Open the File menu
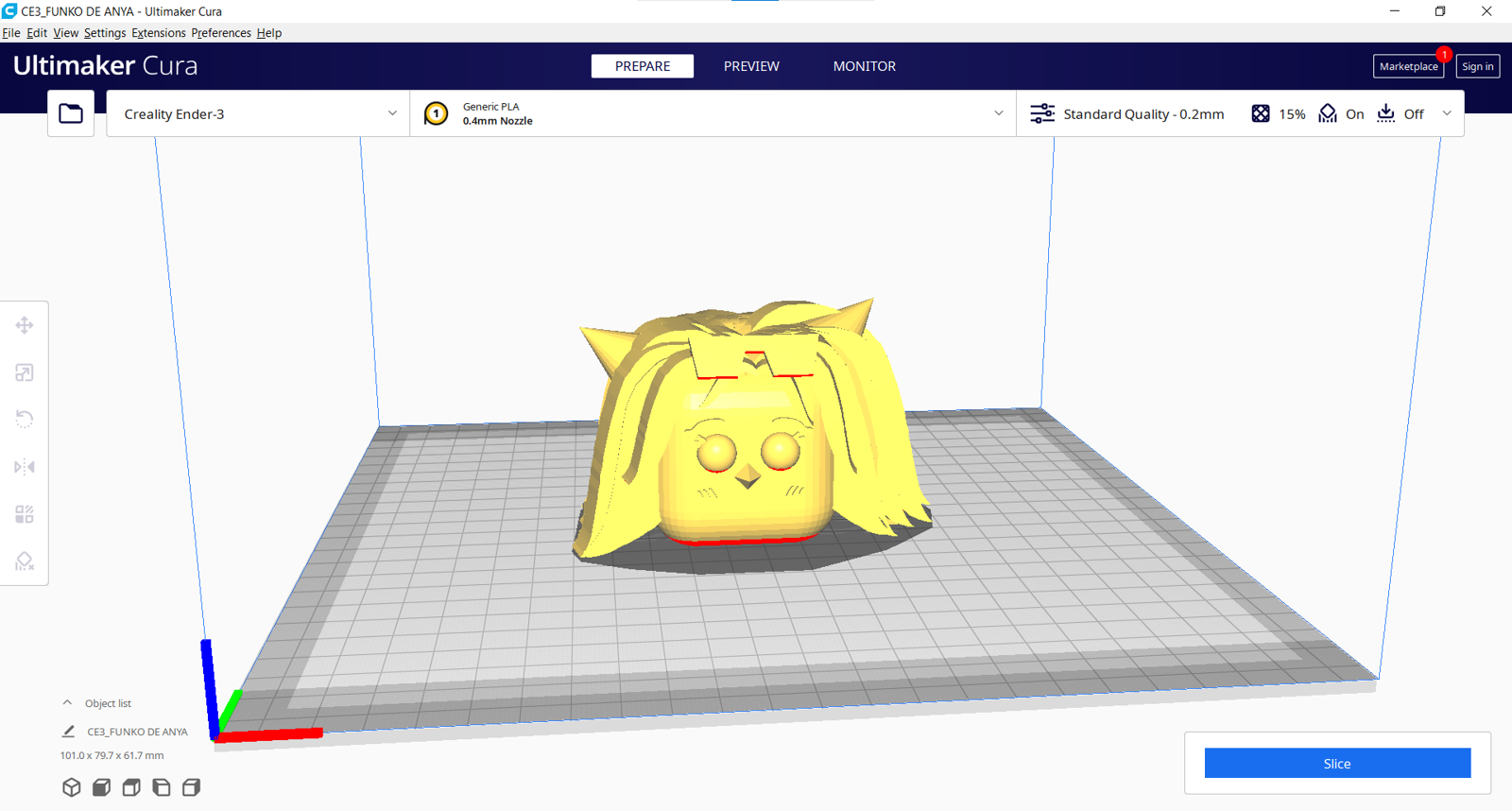This screenshot has width=1512, height=811. pos(11,33)
